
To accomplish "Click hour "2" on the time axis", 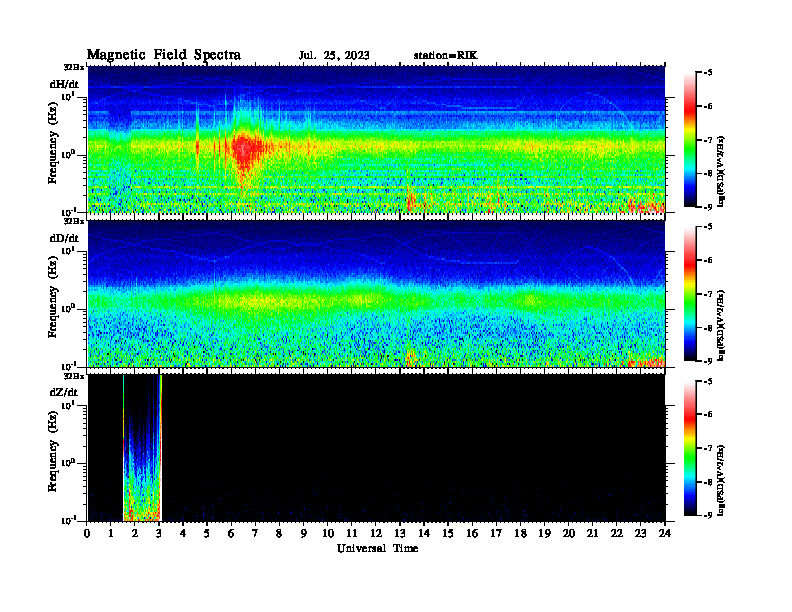I will [x=135, y=533].
